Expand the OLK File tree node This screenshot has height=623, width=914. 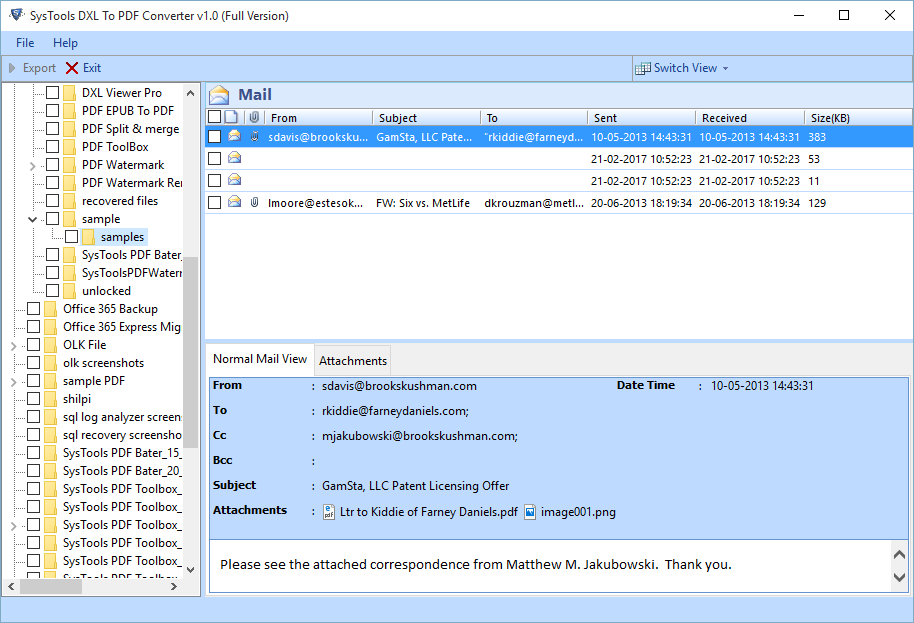pos(12,344)
